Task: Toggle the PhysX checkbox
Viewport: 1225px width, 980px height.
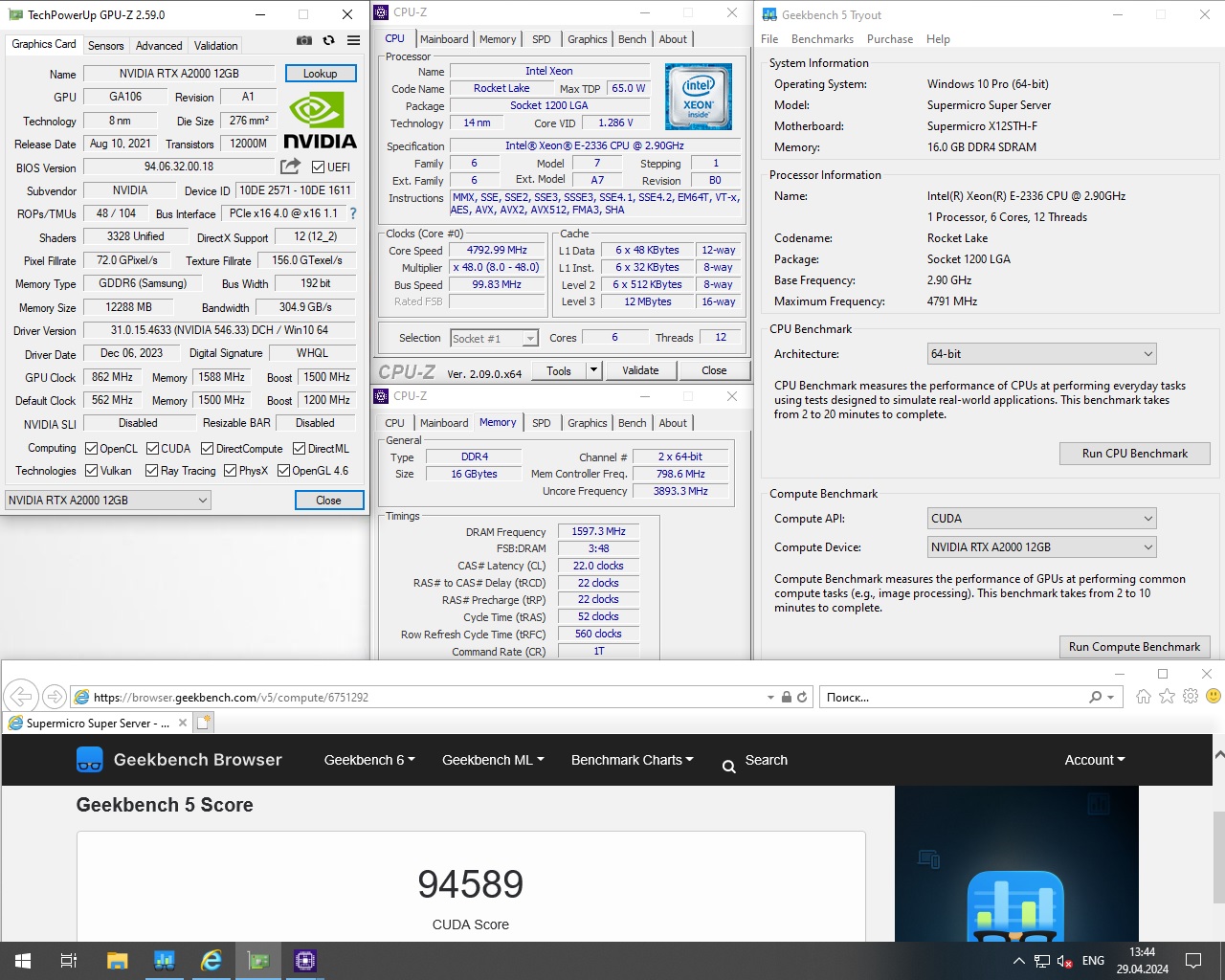Action: pos(230,471)
